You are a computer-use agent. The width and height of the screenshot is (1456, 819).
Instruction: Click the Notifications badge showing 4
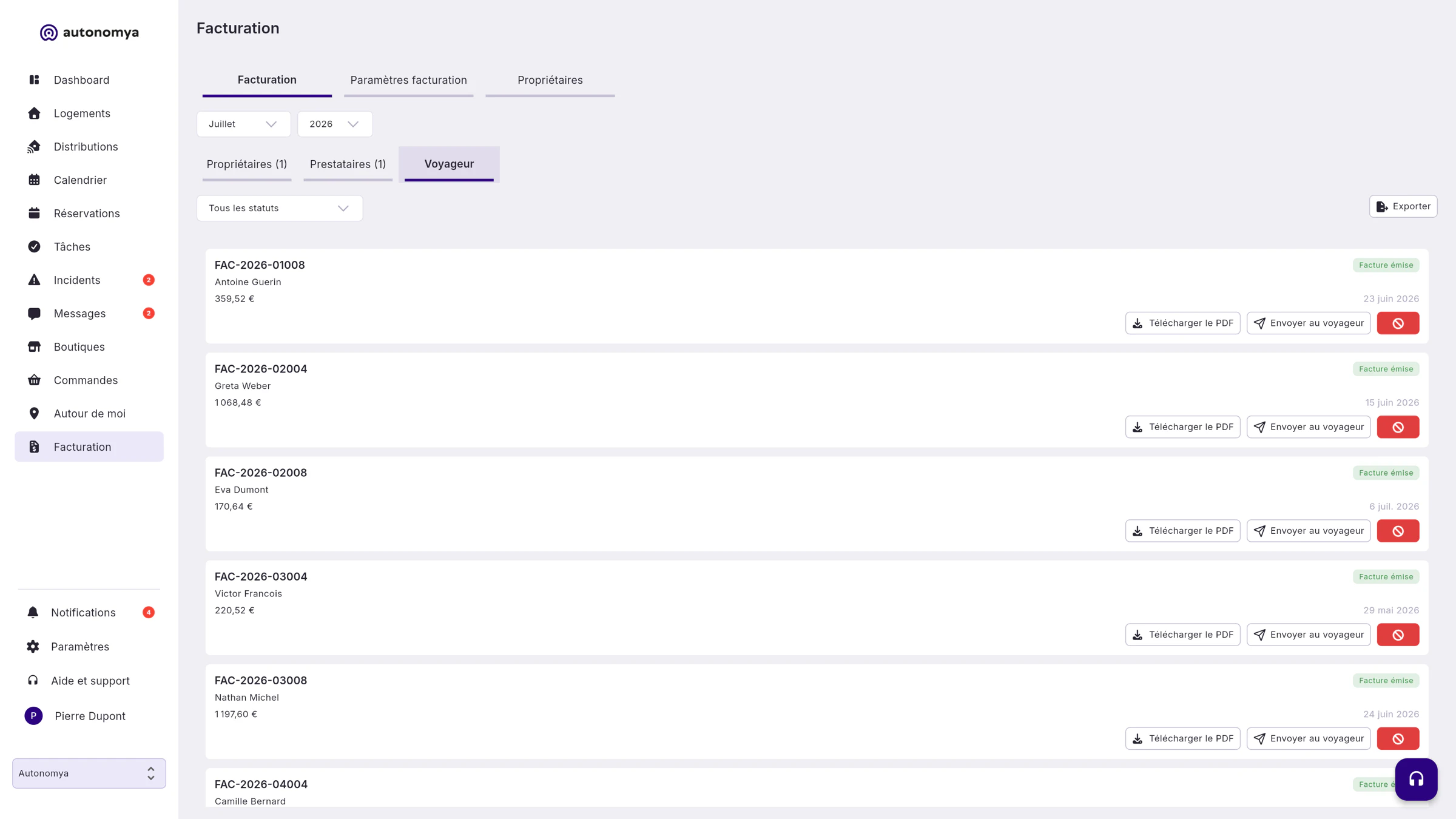[149, 613]
